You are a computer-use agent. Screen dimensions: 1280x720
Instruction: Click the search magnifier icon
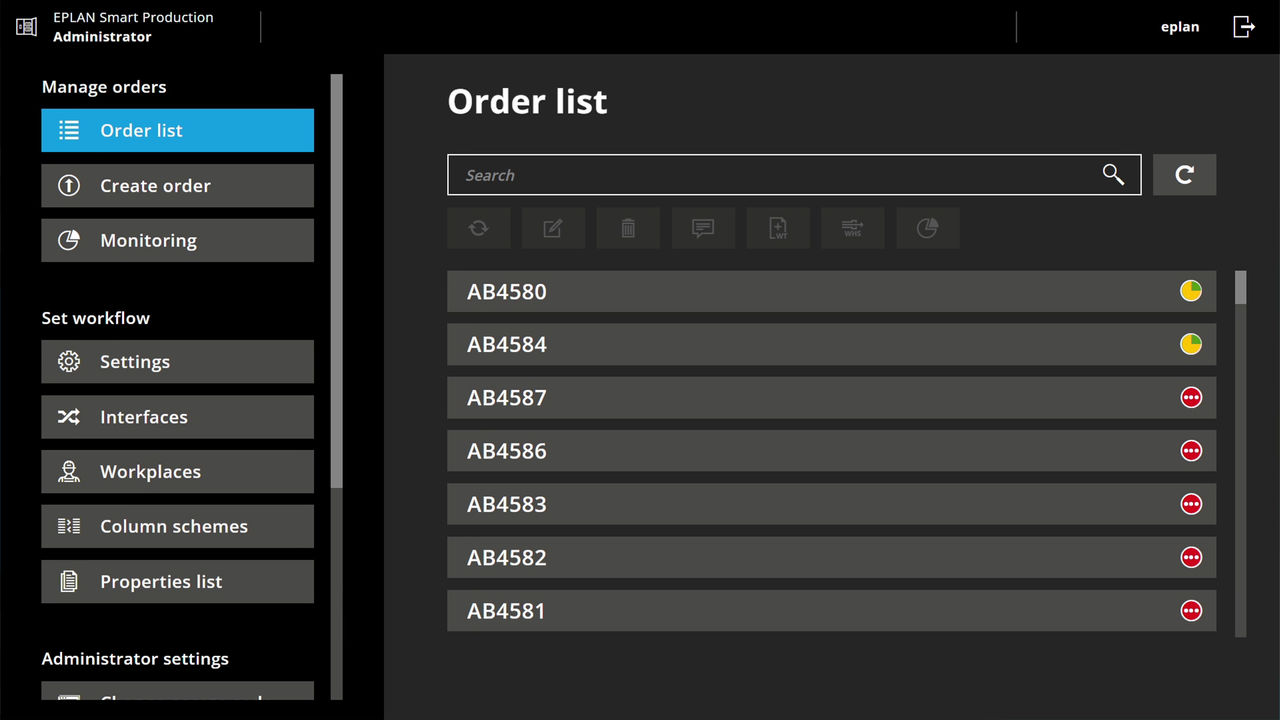click(x=1113, y=174)
